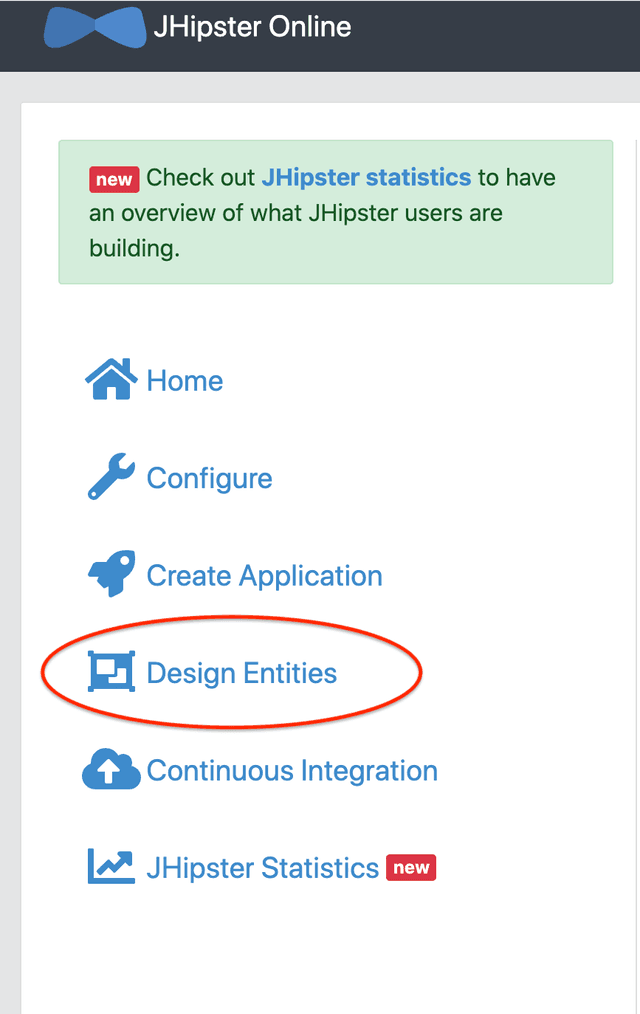Viewport: 640px width, 1014px height.
Task: Open the Continuous Integration menu entry
Action: 292,771
